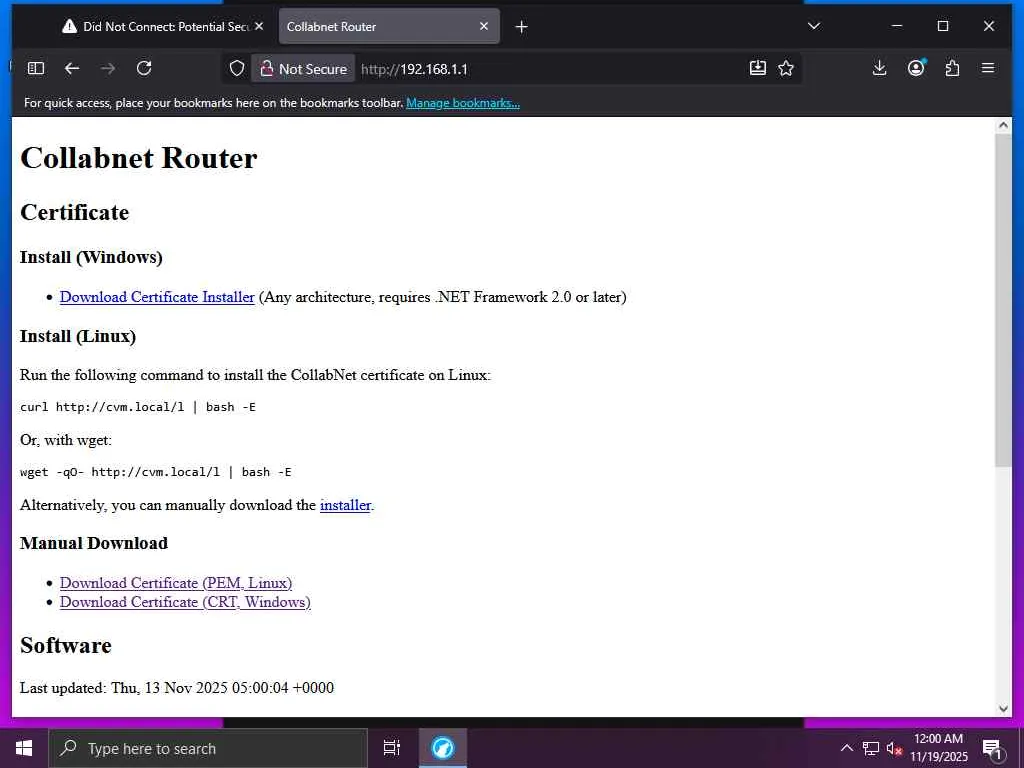Go back one page

(72, 69)
